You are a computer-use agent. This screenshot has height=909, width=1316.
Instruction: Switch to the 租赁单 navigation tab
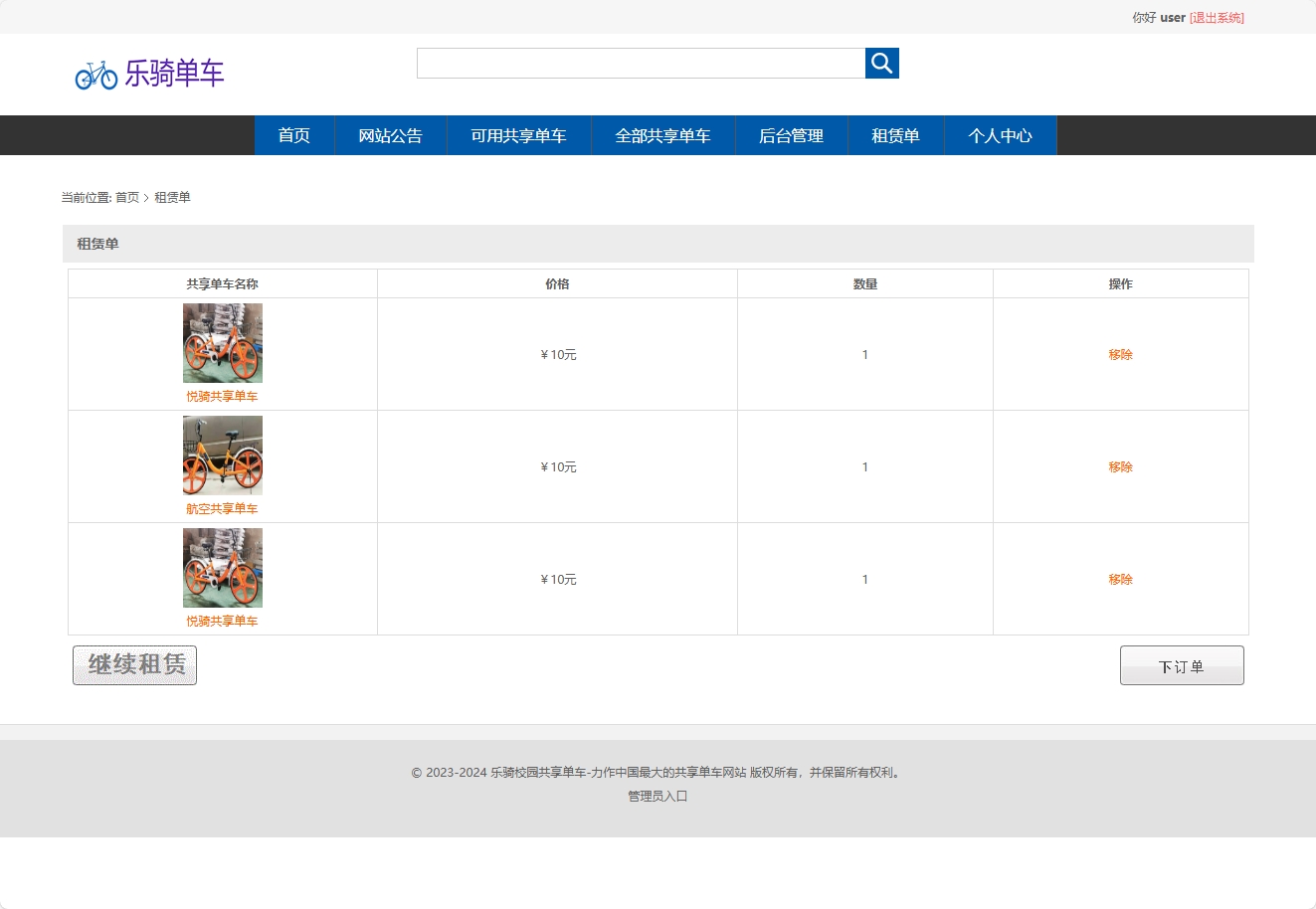click(x=895, y=136)
